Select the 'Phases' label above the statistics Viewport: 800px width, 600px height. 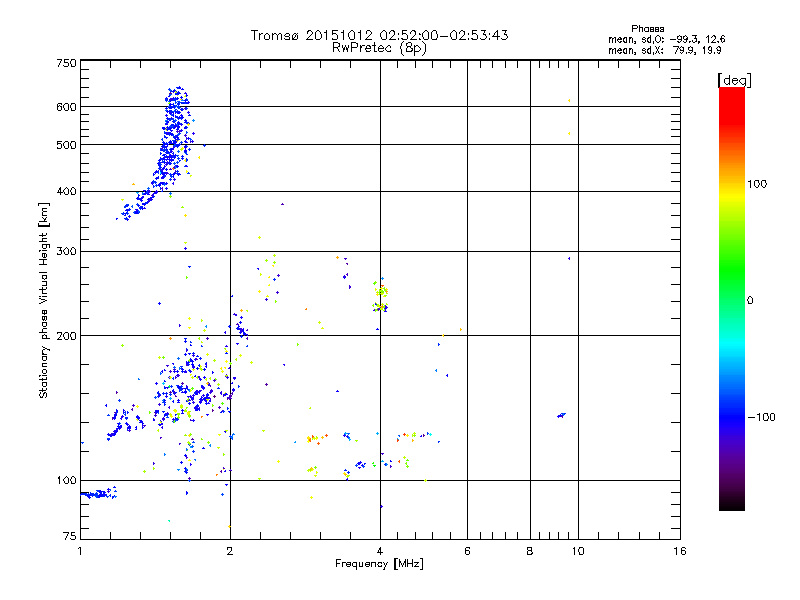click(x=647, y=29)
